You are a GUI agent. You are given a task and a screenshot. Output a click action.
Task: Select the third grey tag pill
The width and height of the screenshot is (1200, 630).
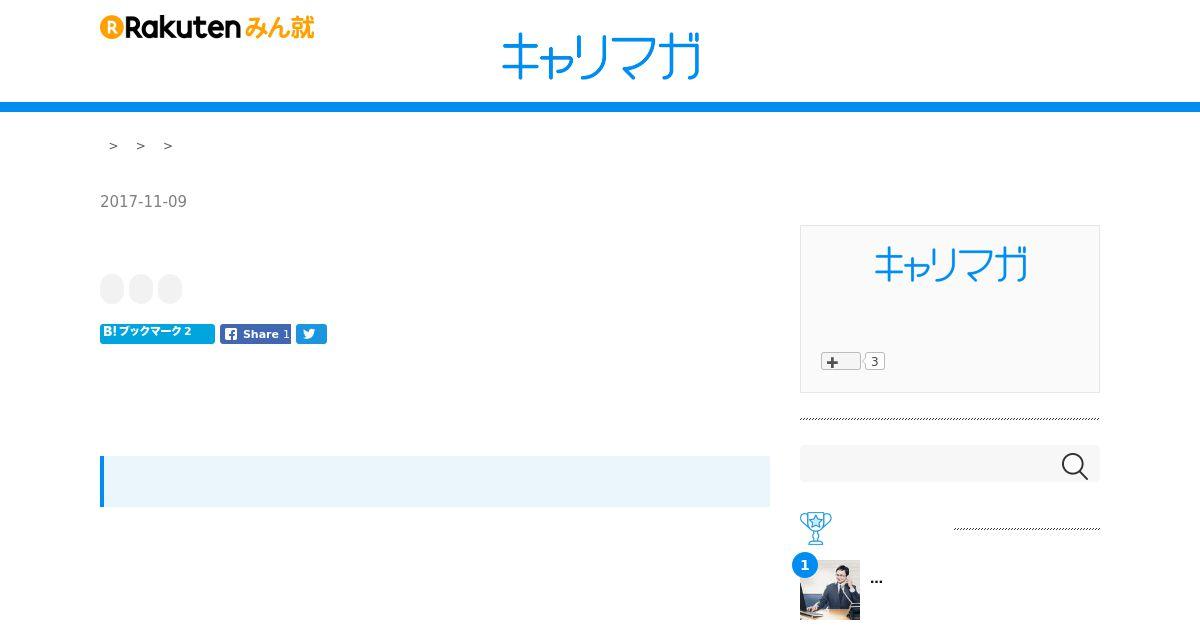pos(170,289)
